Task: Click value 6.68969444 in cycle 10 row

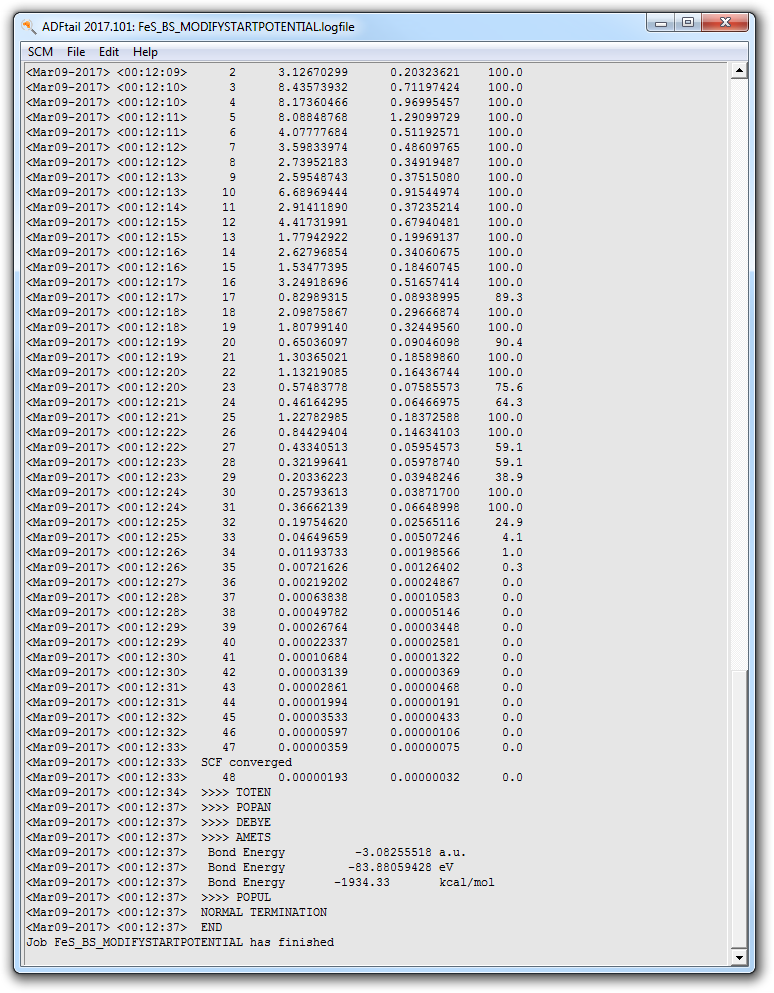Action: pos(313,193)
